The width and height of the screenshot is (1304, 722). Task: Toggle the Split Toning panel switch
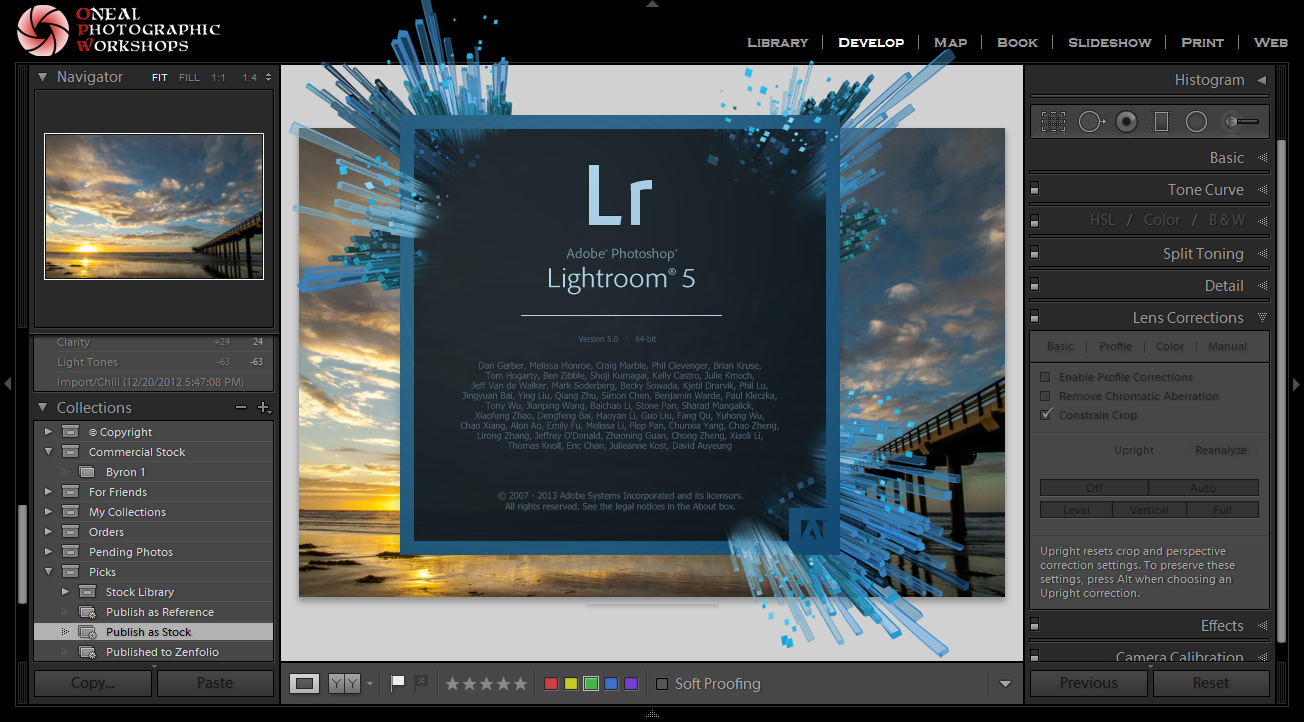1035,252
